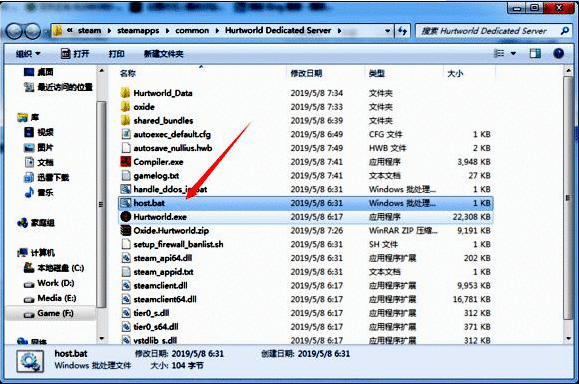Click the autoexec_default.cfg file icon
Viewport: 579px width, 384px height.
coord(126,134)
